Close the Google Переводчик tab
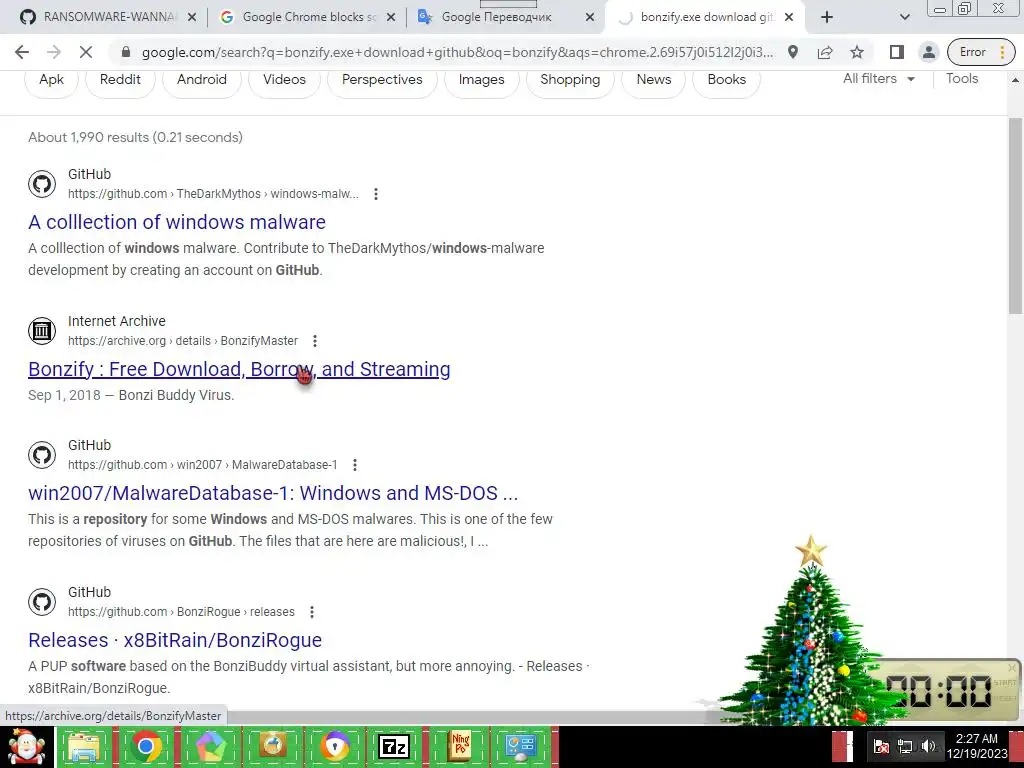The height and width of the screenshot is (768, 1024). coord(590,18)
